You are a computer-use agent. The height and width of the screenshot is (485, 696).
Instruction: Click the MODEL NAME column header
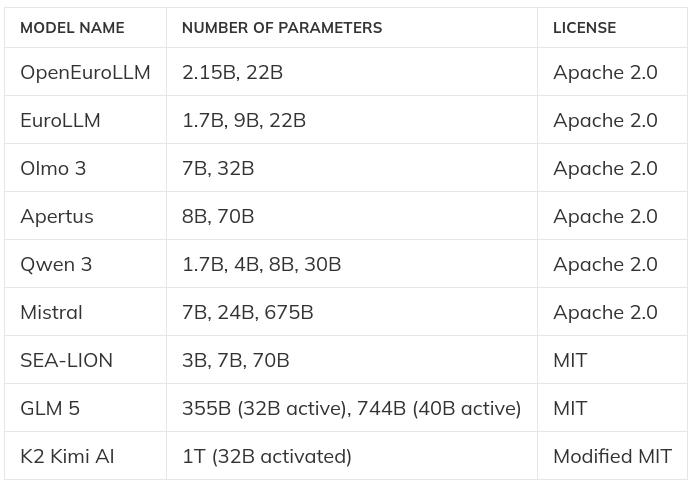[x=72, y=28]
